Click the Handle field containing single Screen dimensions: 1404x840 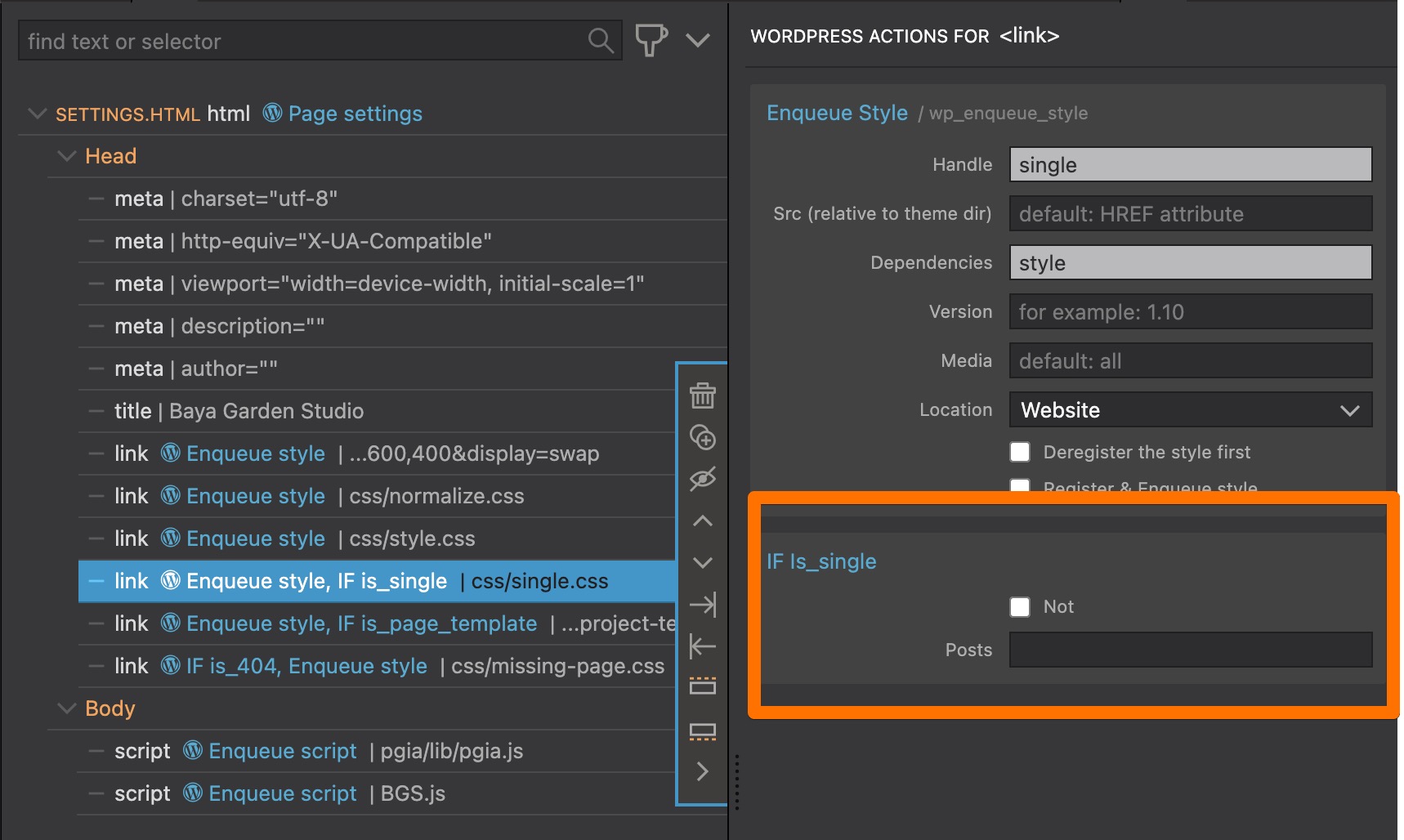tap(1191, 164)
